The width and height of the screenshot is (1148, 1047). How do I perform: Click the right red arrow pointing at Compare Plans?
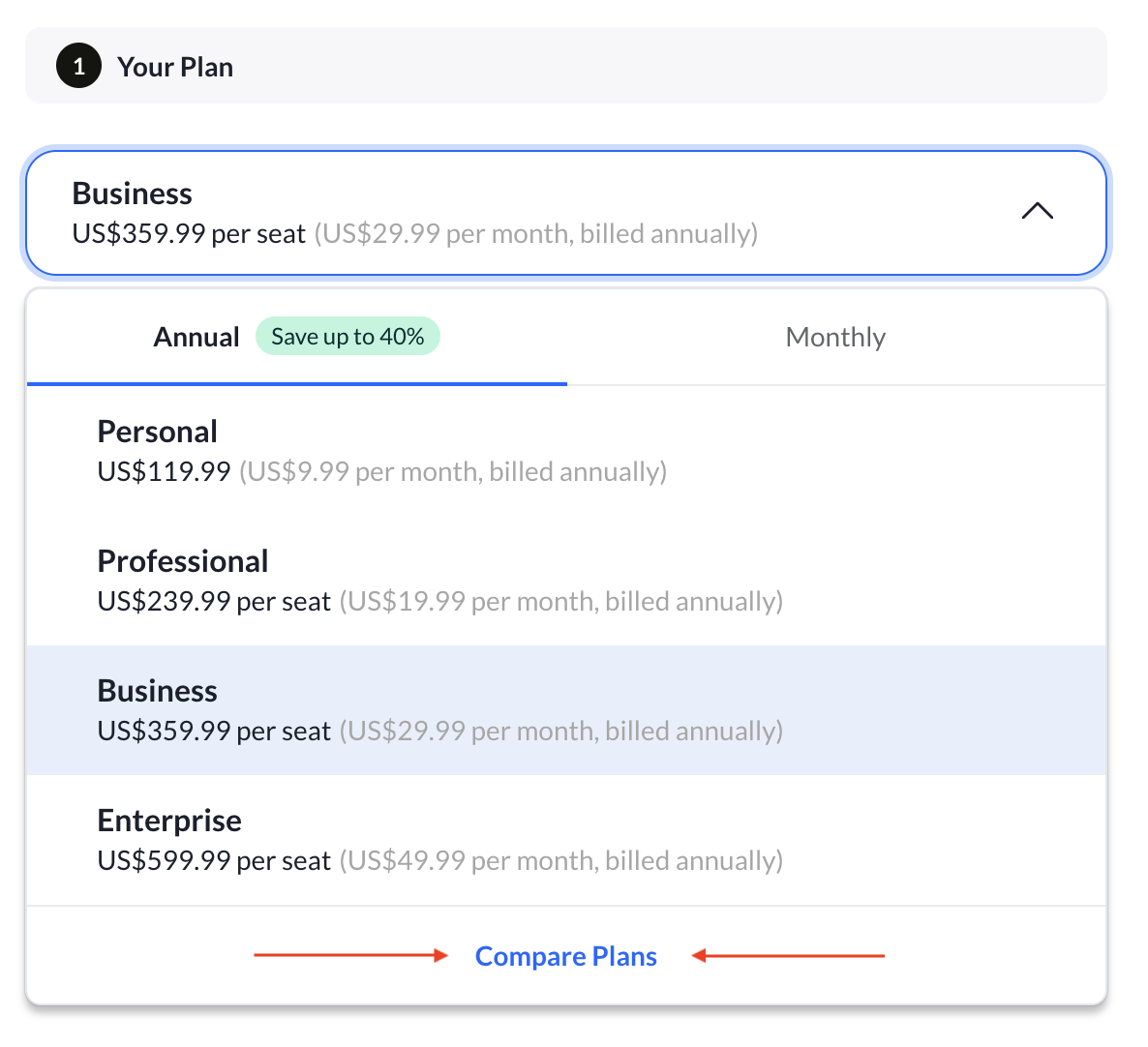789,956
